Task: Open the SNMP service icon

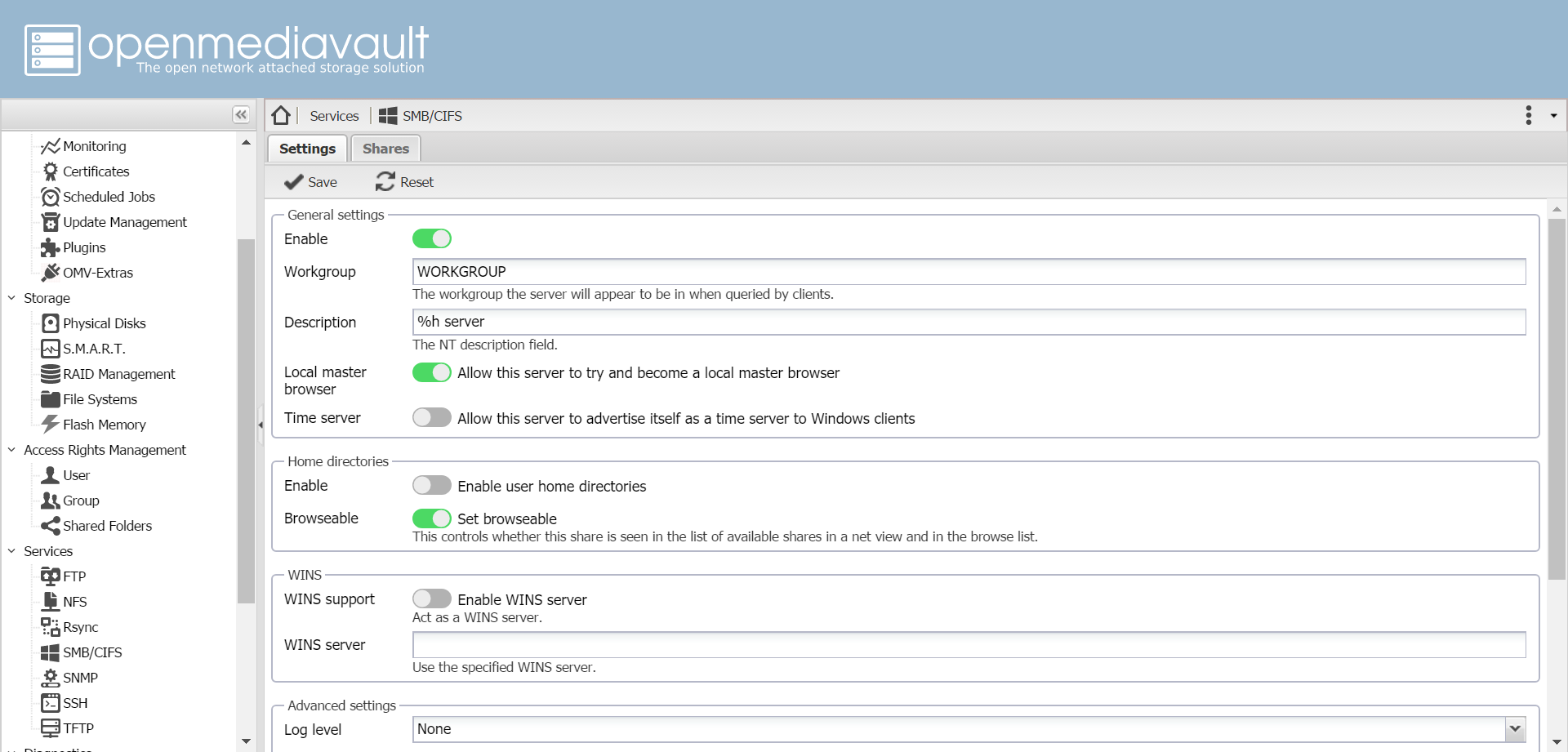Action: click(x=51, y=678)
